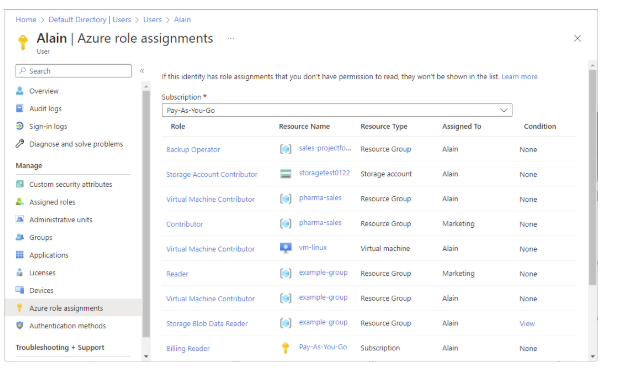The image size is (622, 379).
Task: Open Audit logs in the sidebar menu
Action: point(45,108)
